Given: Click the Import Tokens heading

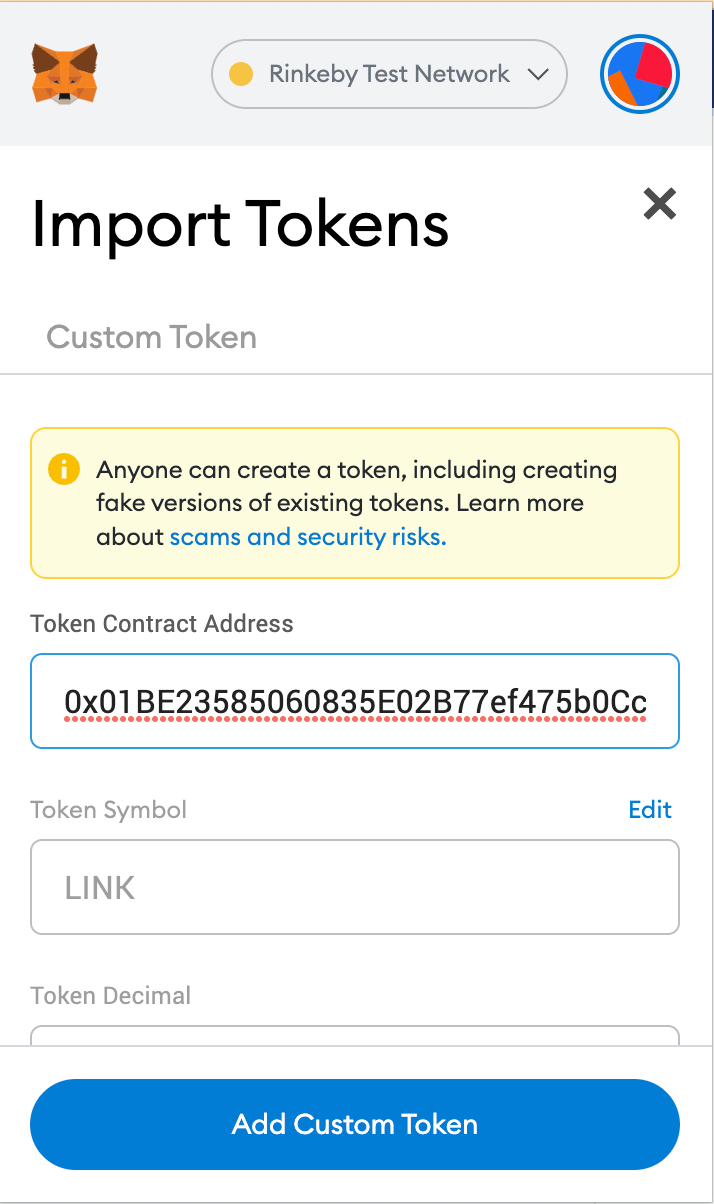Looking at the screenshot, I should click(240, 223).
